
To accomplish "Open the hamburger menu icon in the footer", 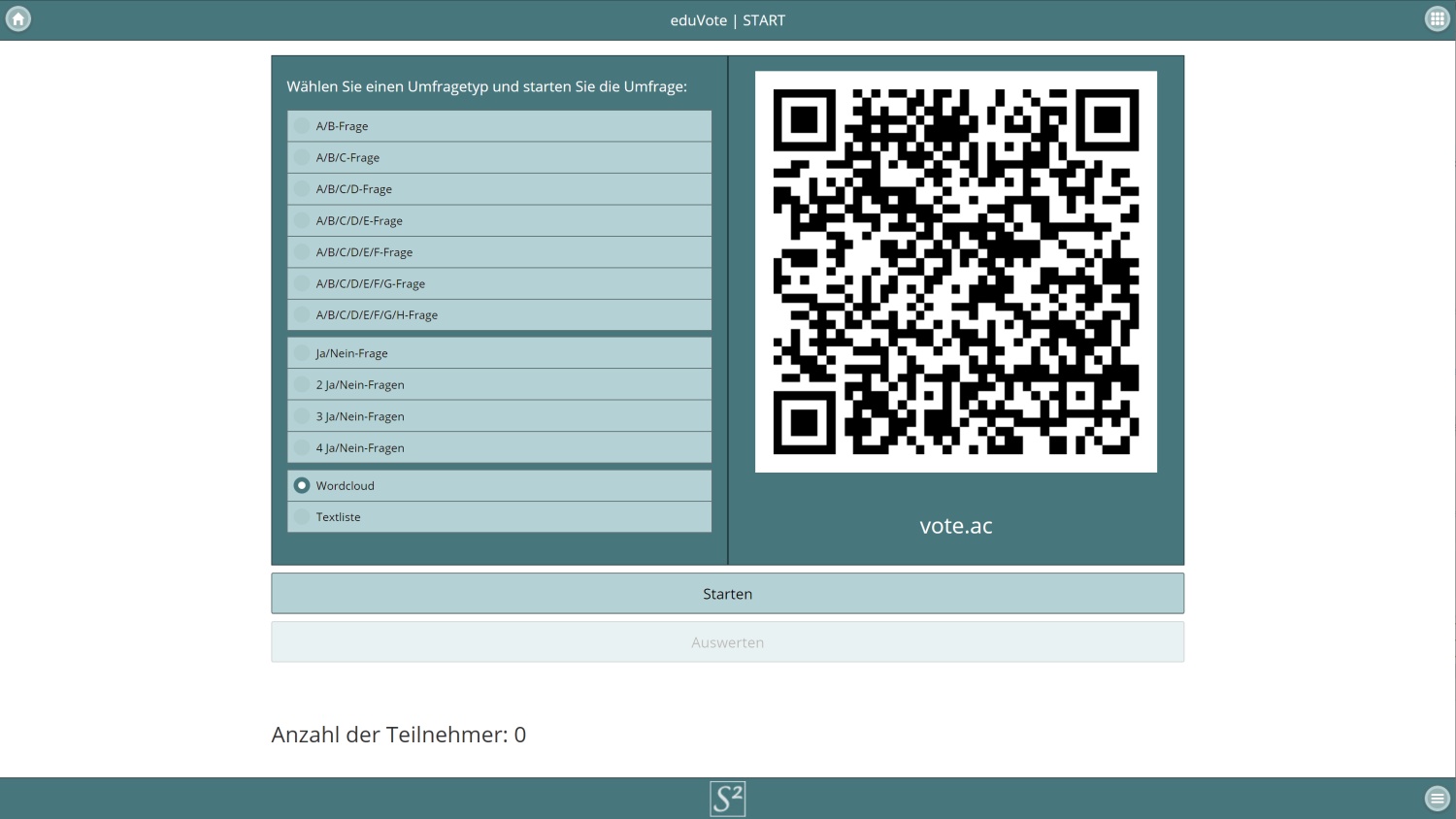I will [1437, 798].
